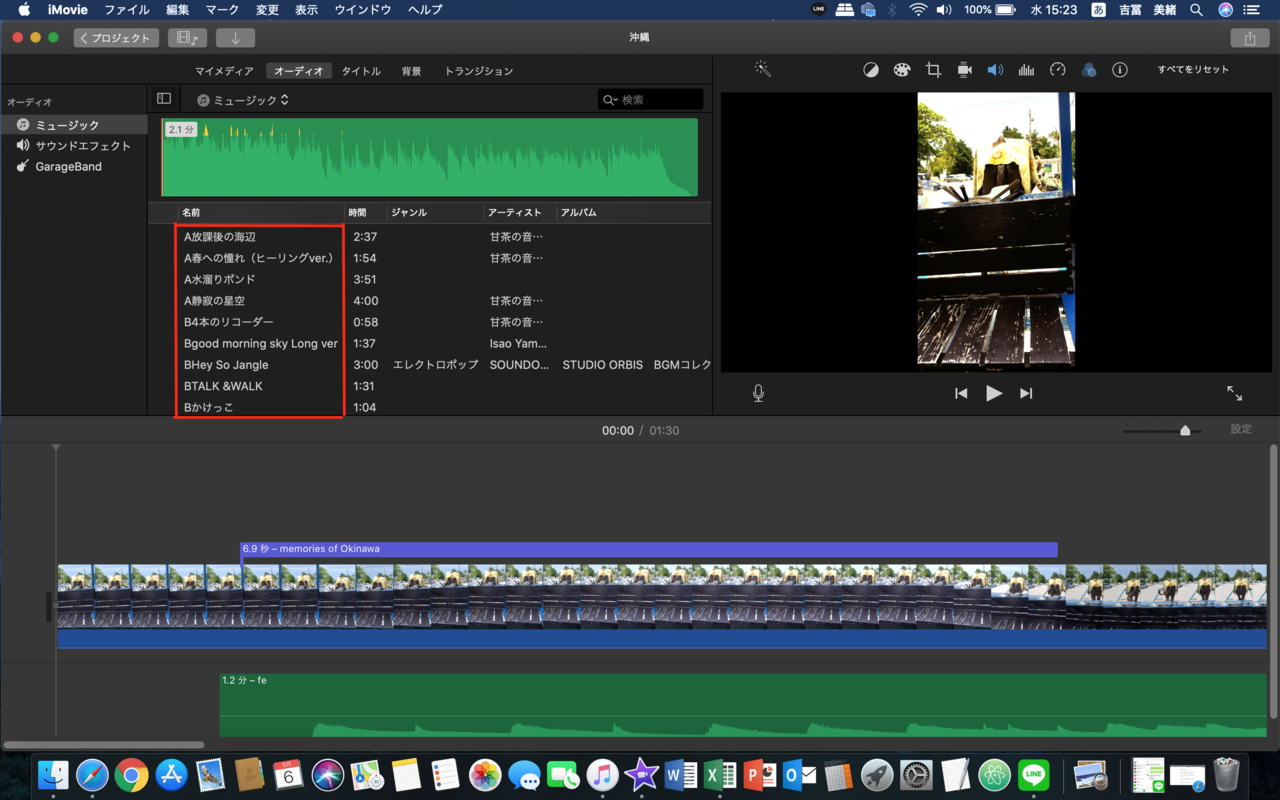
Task: Open the noise reduction and equalizer tool
Action: [x=1026, y=70]
